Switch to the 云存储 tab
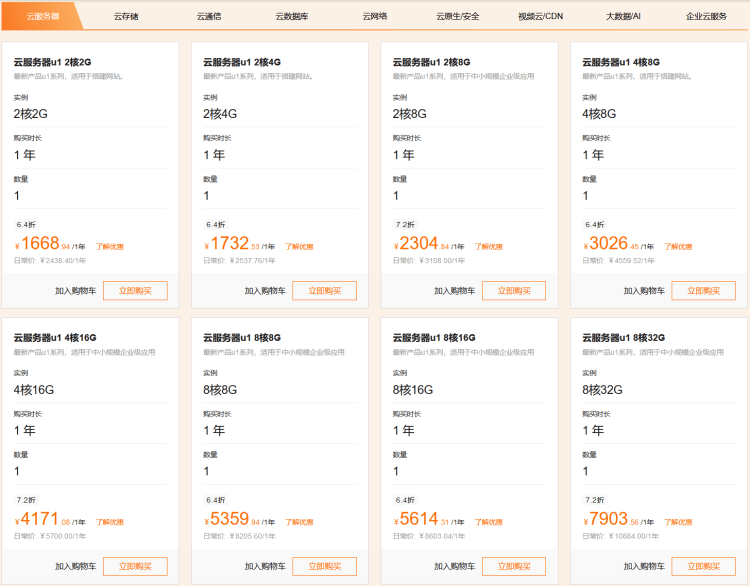750x586 pixels. (x=126, y=16)
